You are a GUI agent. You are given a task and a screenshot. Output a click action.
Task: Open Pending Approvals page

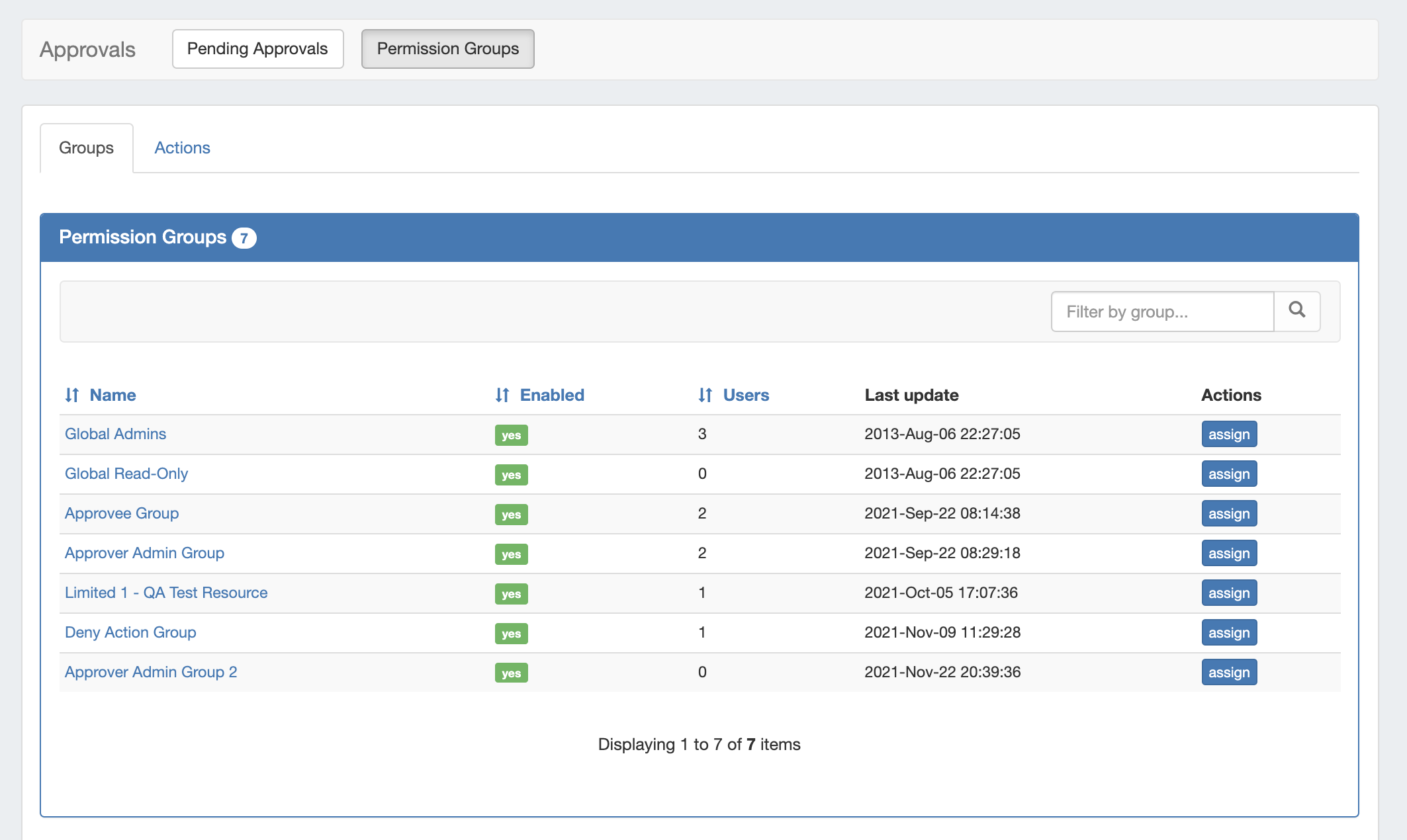coord(257,48)
